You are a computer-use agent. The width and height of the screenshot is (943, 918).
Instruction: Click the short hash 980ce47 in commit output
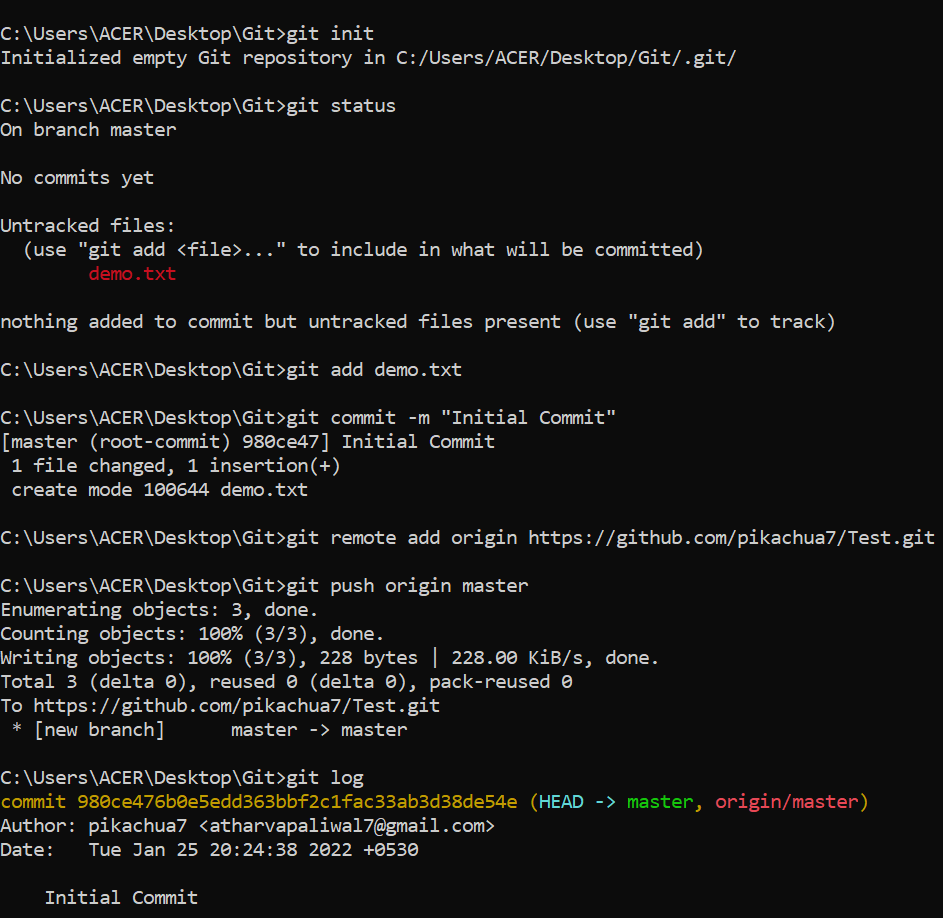point(280,442)
